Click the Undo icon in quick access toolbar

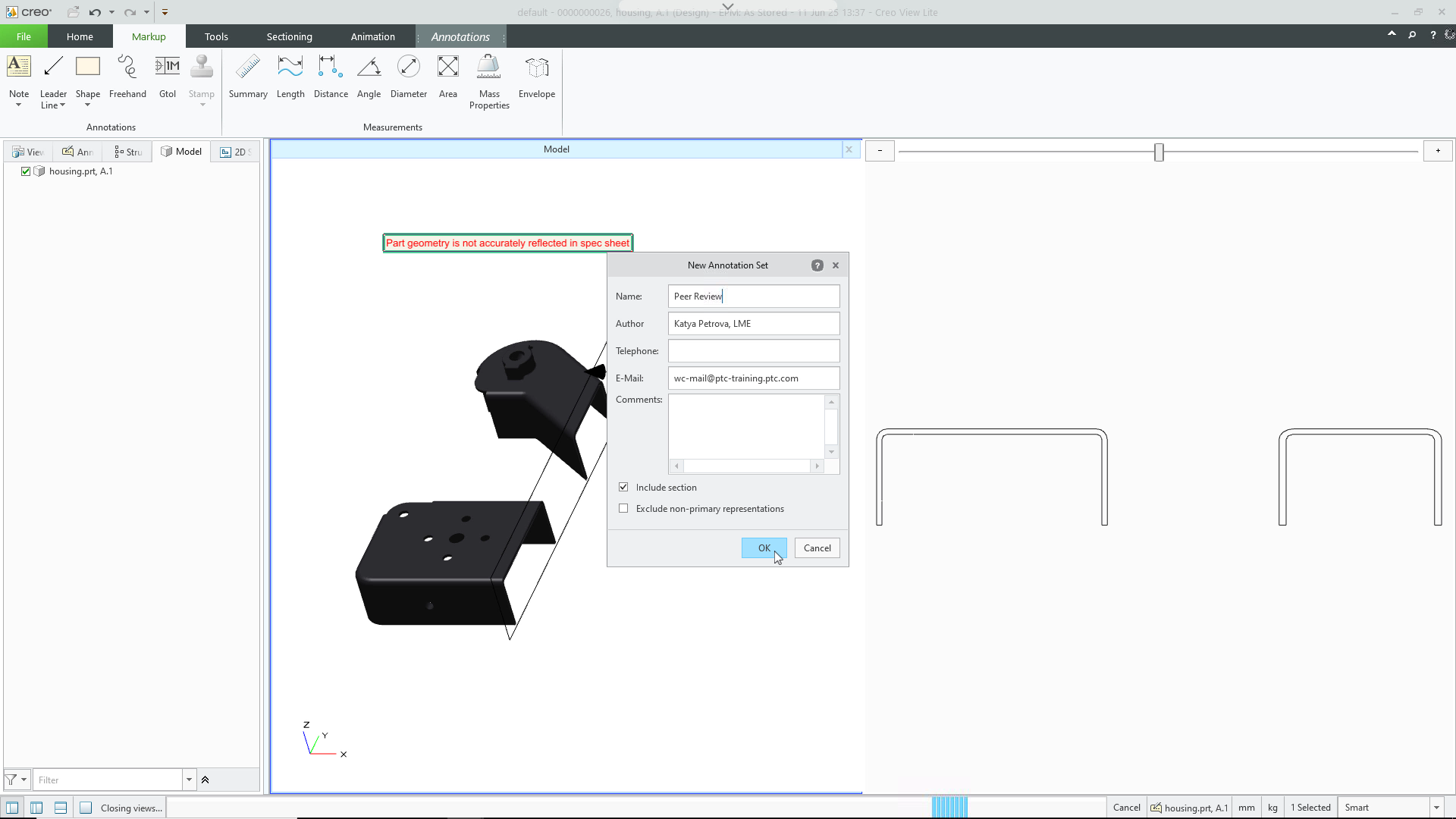point(95,12)
